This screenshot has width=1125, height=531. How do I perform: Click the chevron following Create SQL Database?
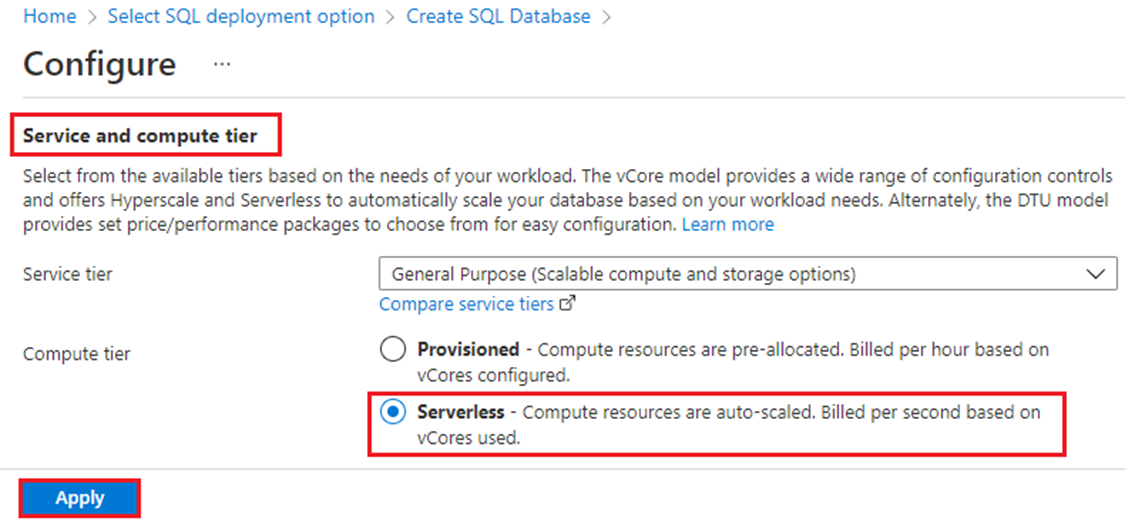pyautogui.click(x=606, y=17)
